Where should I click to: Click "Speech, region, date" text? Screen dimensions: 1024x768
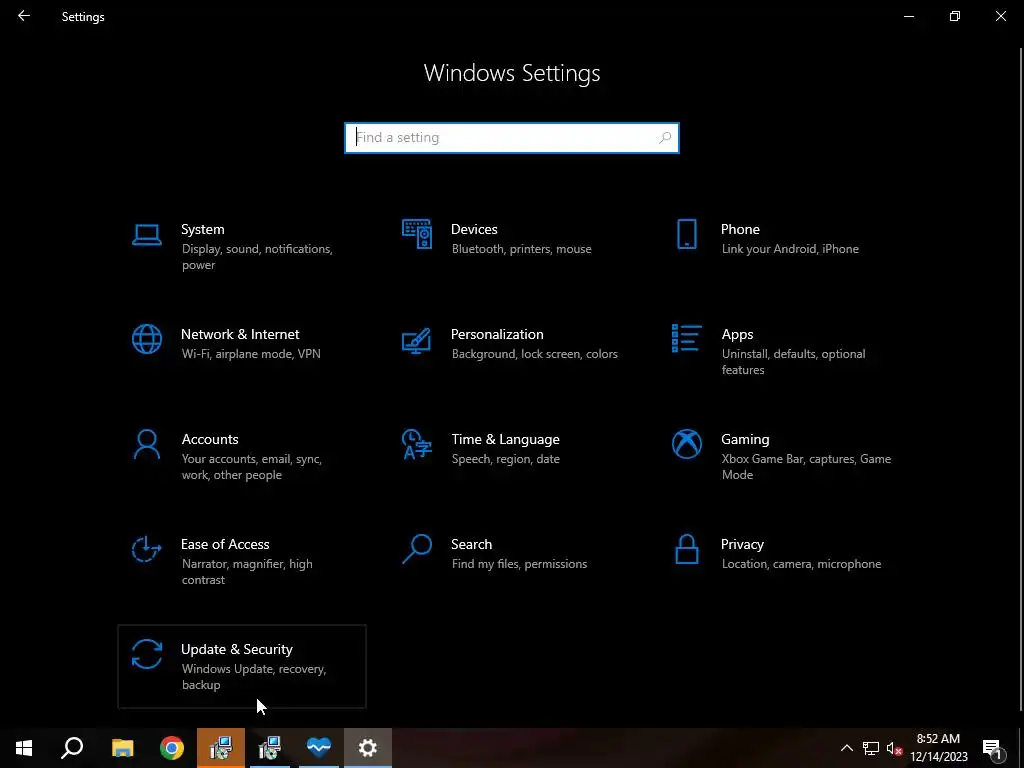click(x=505, y=459)
